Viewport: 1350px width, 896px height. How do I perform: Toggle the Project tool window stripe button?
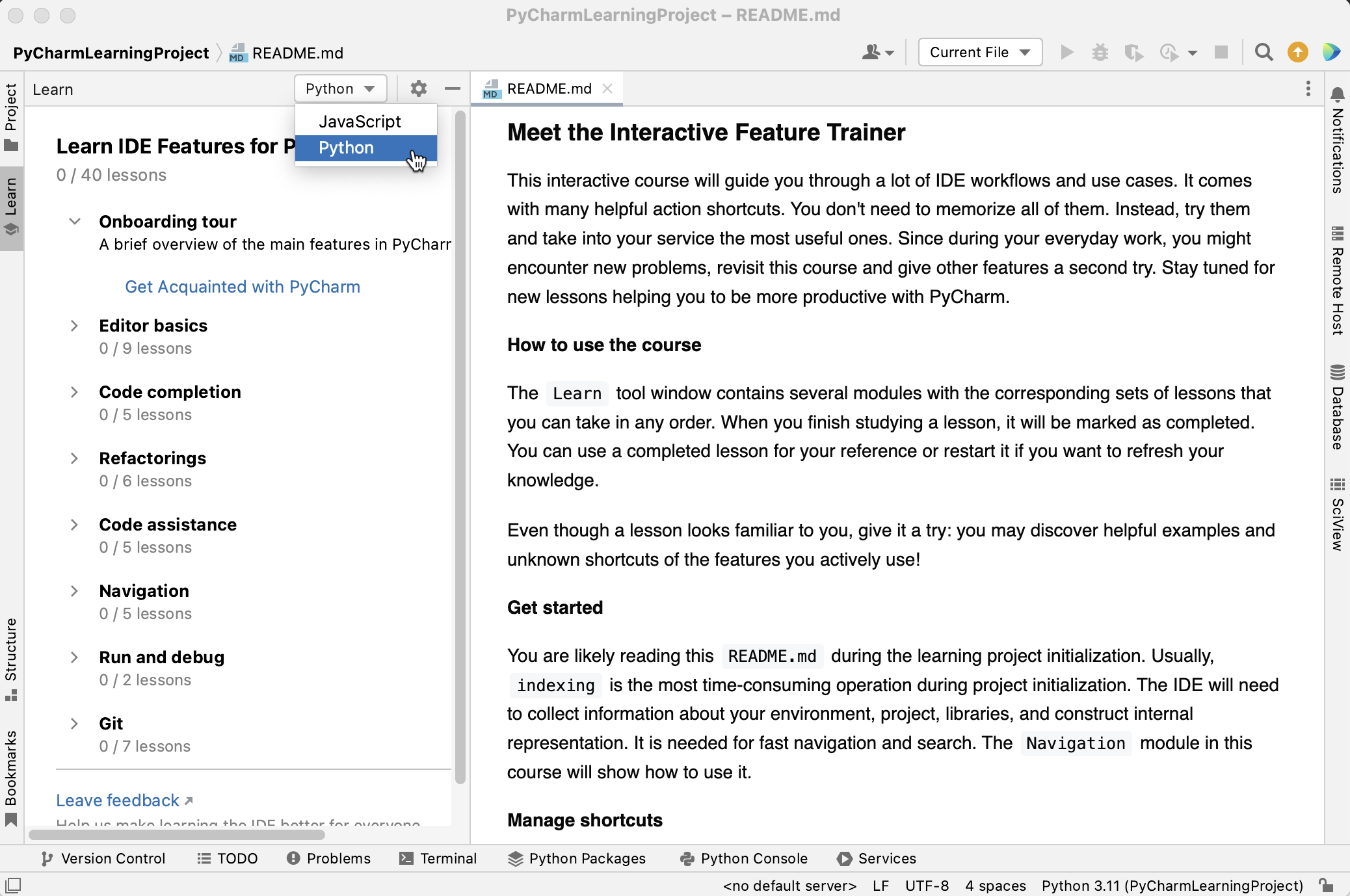click(11, 117)
